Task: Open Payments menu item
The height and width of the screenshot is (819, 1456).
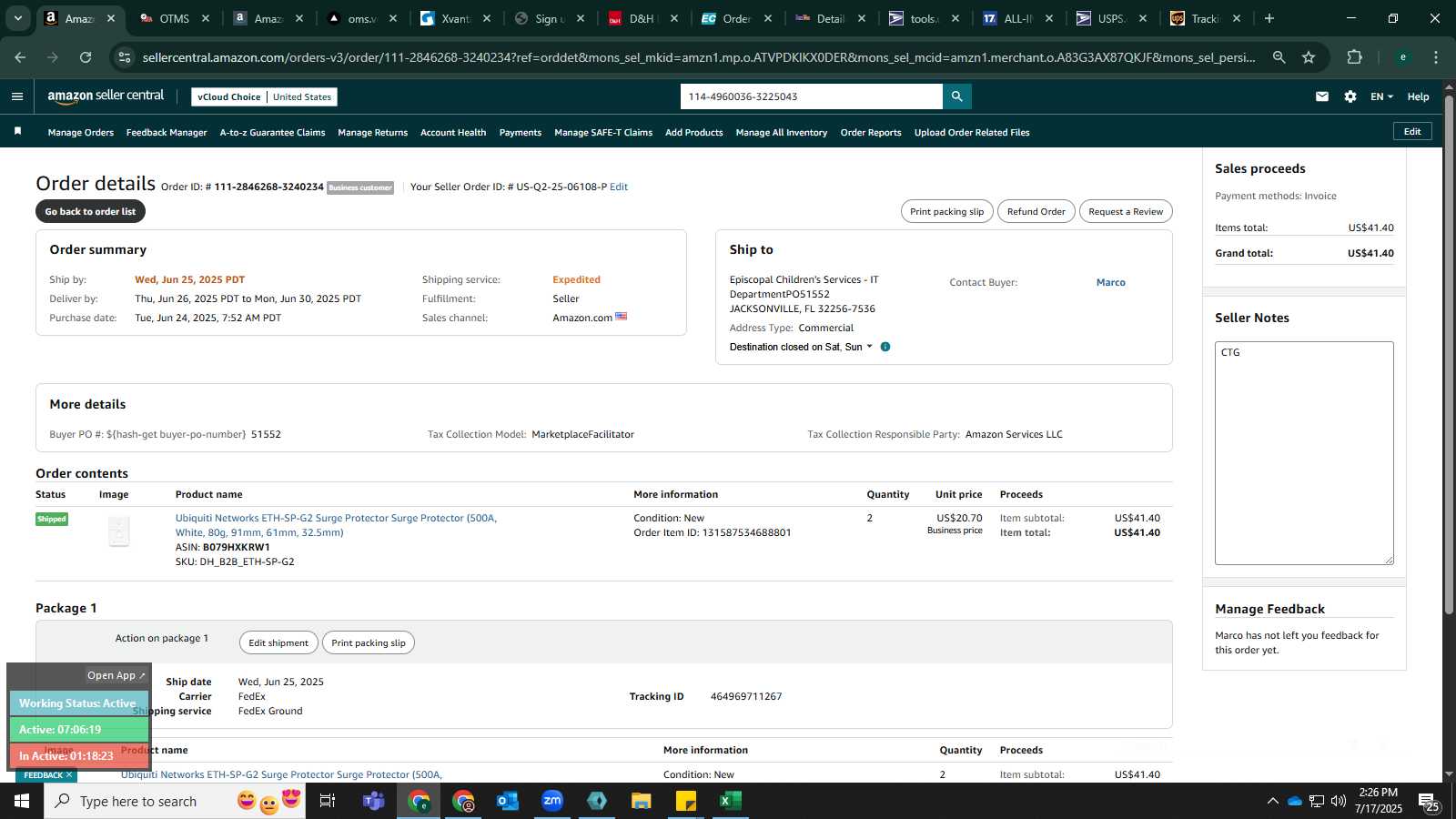Action: [521, 132]
